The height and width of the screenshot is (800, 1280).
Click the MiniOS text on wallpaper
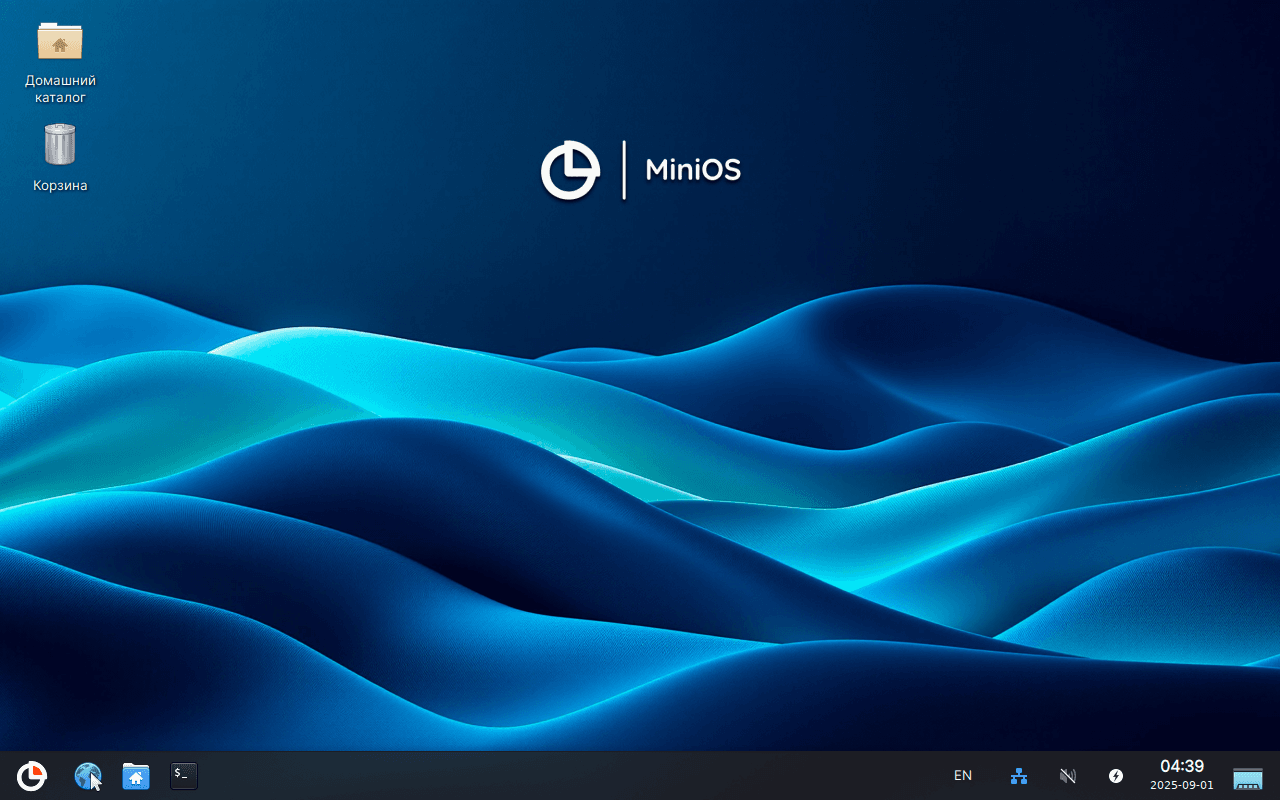(x=693, y=170)
